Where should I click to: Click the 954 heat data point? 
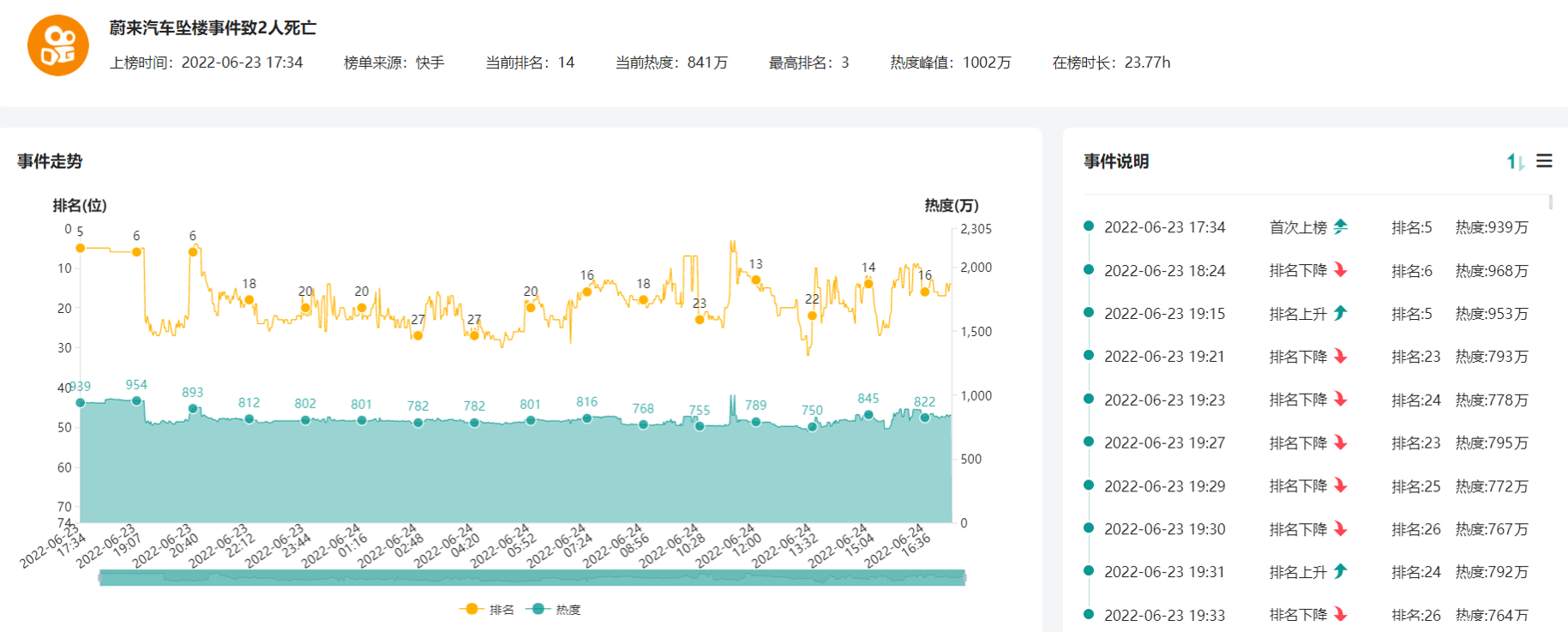pyautogui.click(x=136, y=400)
